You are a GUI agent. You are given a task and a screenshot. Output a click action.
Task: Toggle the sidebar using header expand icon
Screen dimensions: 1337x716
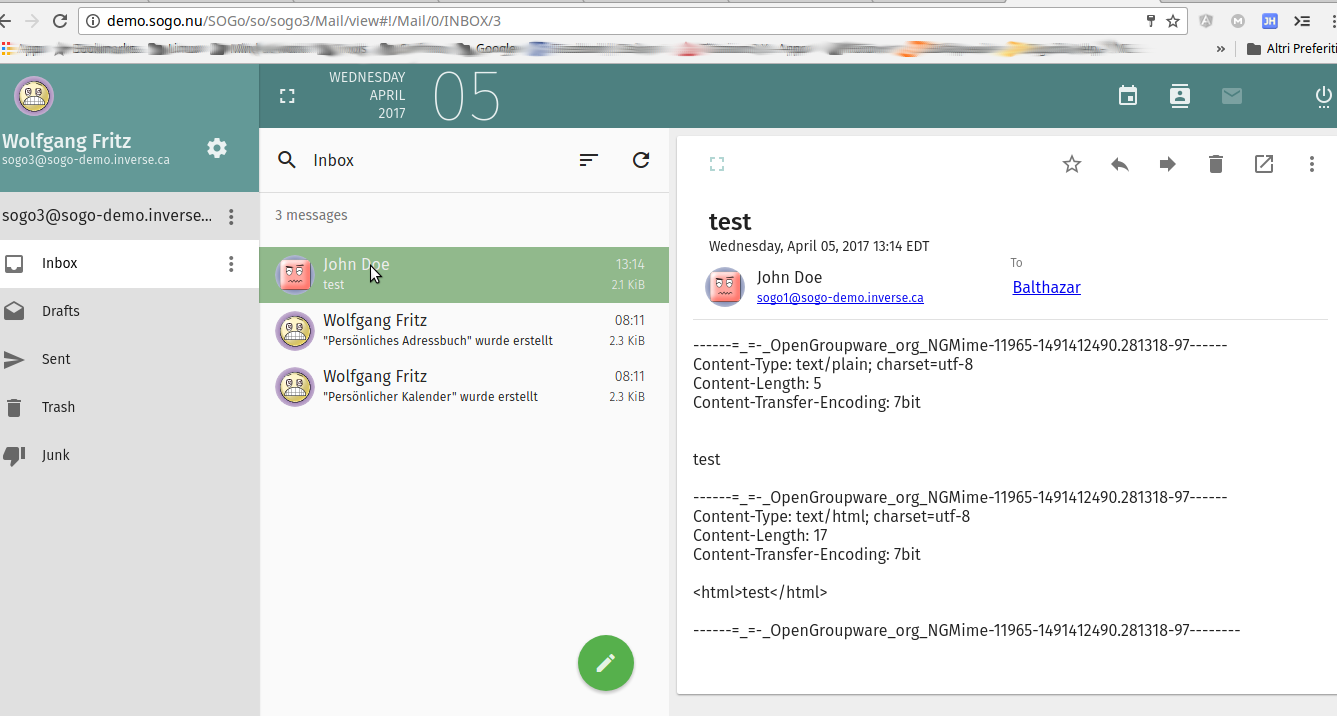287,96
